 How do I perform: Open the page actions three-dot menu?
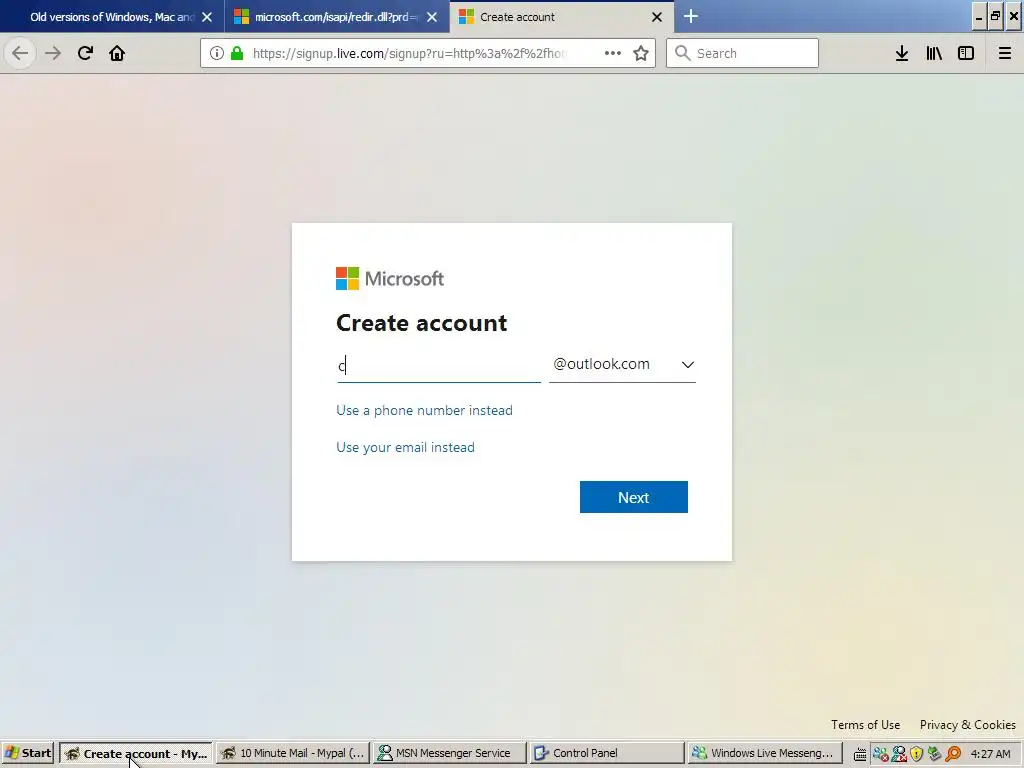613,53
